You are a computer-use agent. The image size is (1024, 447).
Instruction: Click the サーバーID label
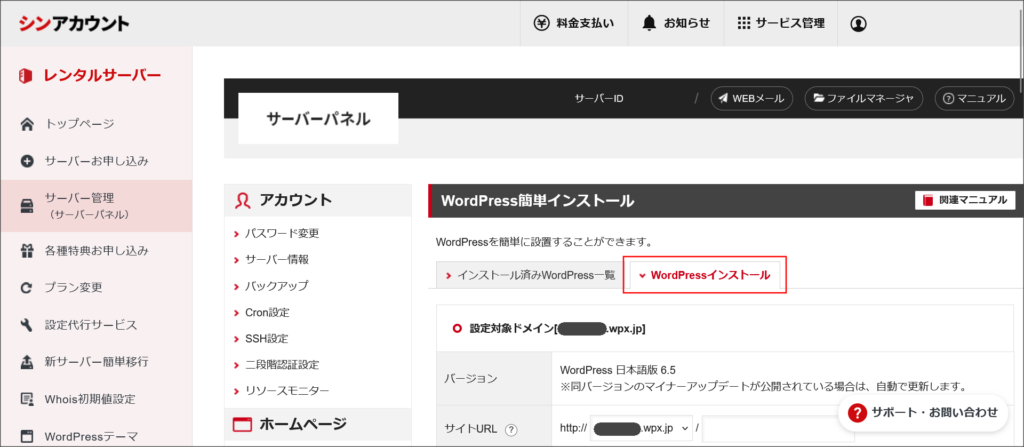(x=599, y=99)
